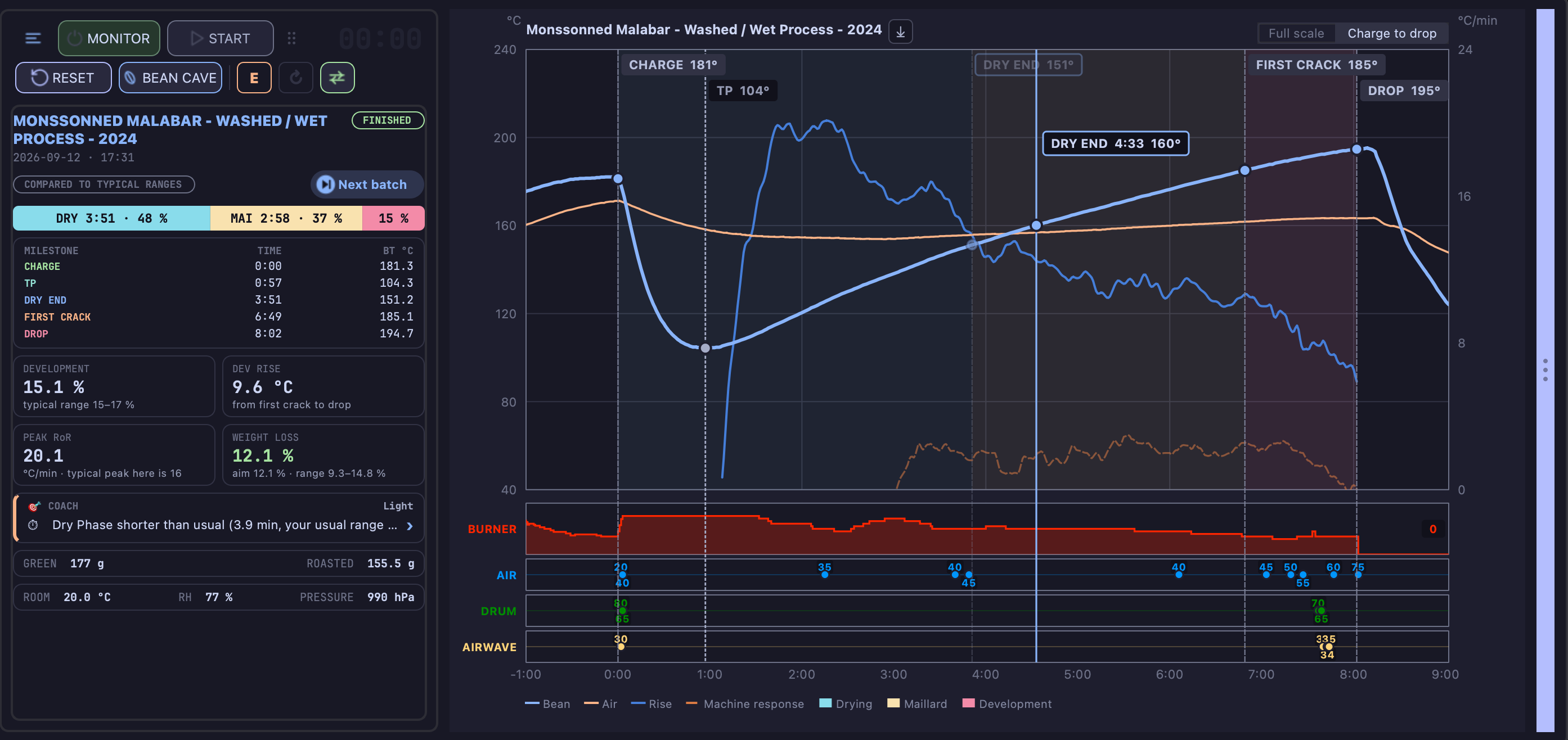Start the roast with START button

(221, 38)
